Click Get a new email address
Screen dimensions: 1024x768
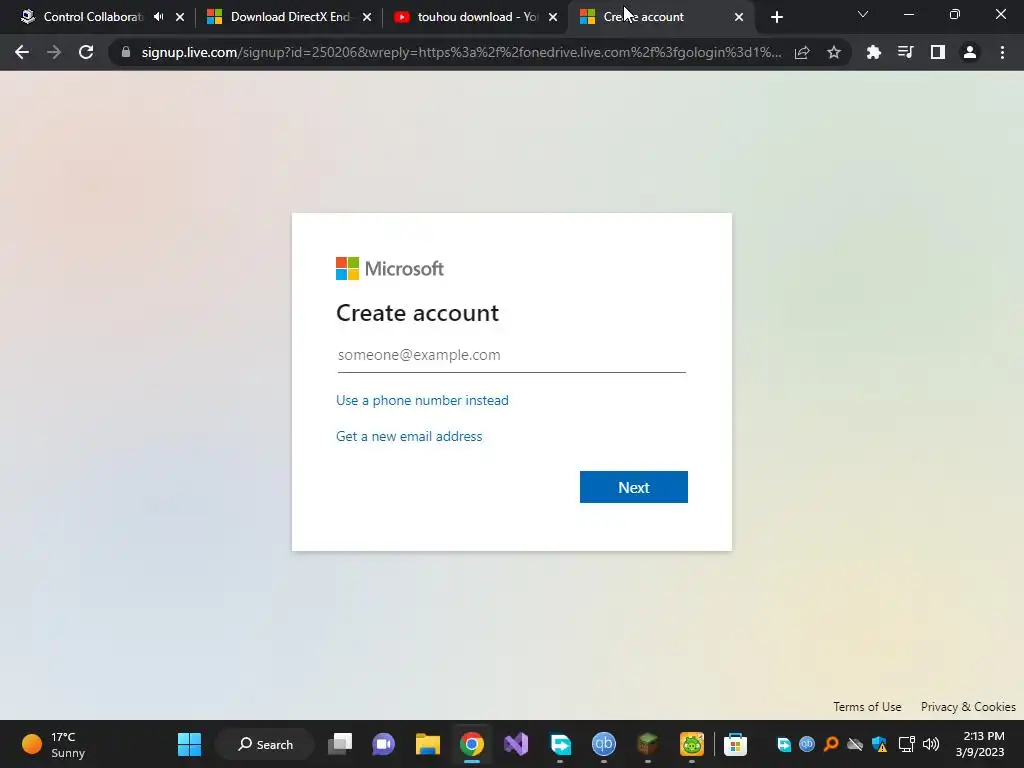click(x=409, y=436)
